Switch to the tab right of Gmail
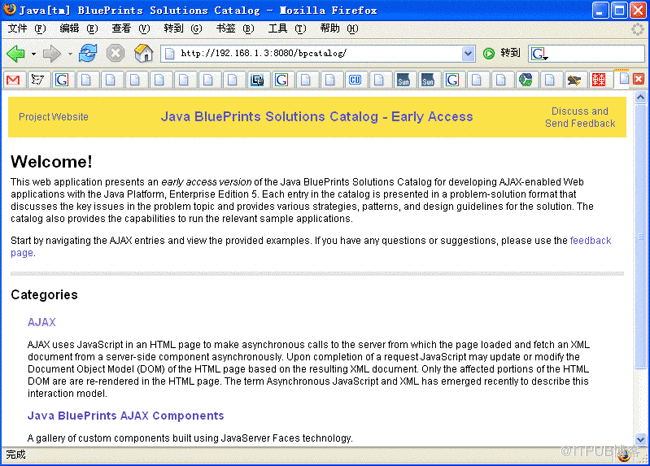Screen dimensions: 650x466 (x=38, y=80)
